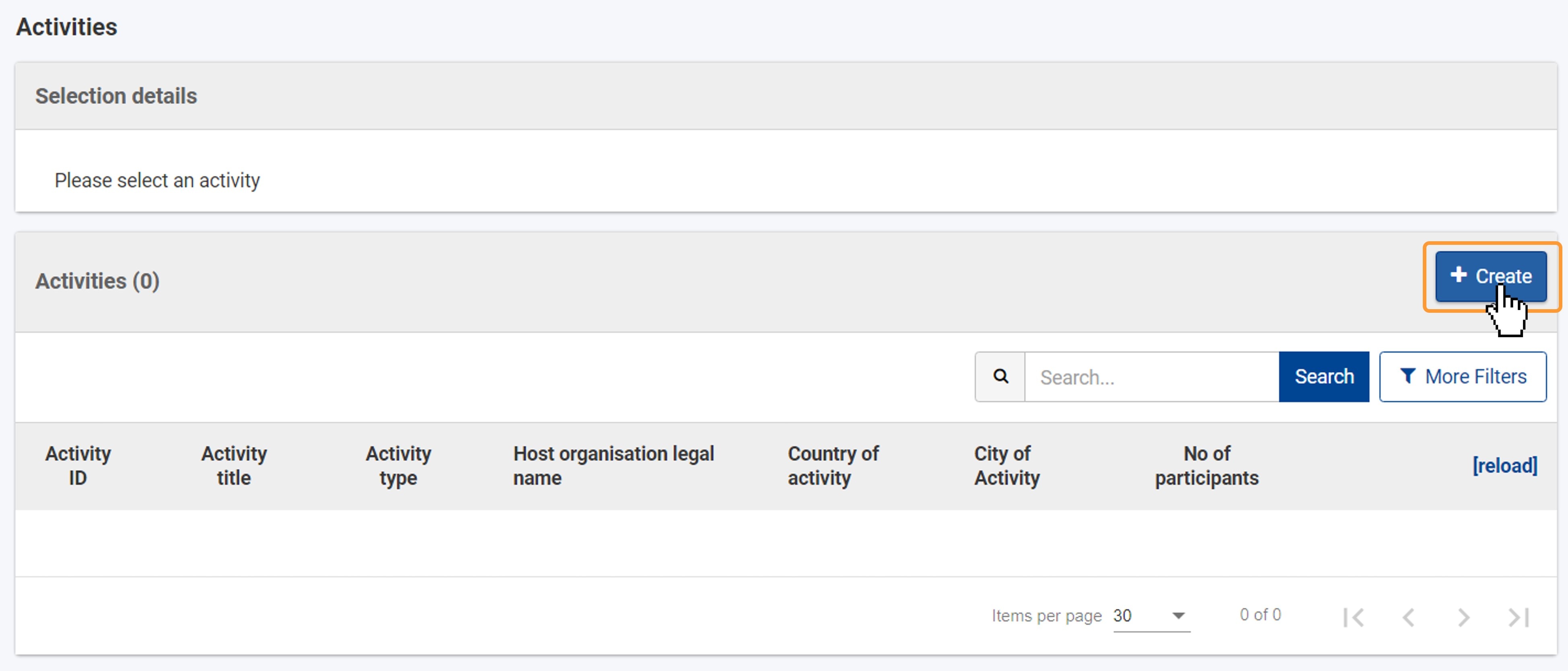
Task: Click the magnifier icon beside search field
Action: [1000, 377]
